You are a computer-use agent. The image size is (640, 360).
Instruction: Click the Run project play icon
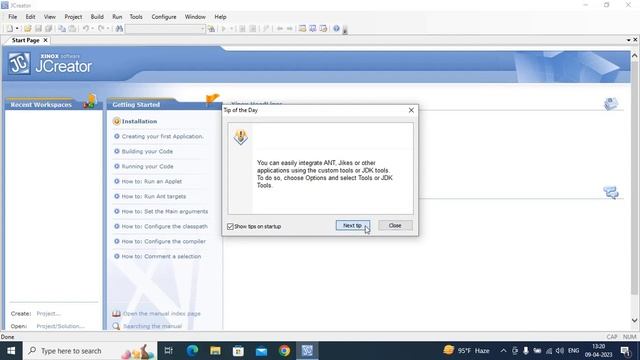click(224, 29)
